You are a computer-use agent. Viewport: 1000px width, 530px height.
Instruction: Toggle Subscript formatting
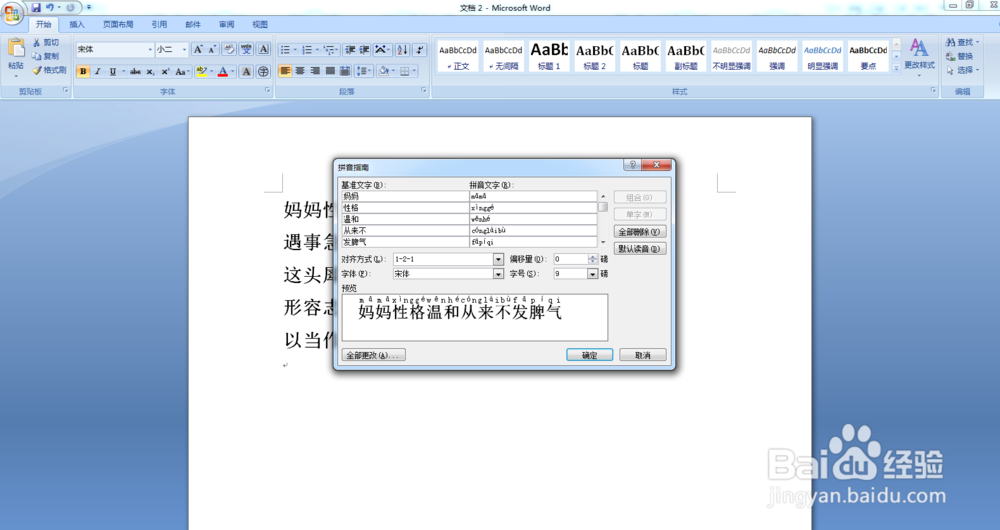click(150, 71)
